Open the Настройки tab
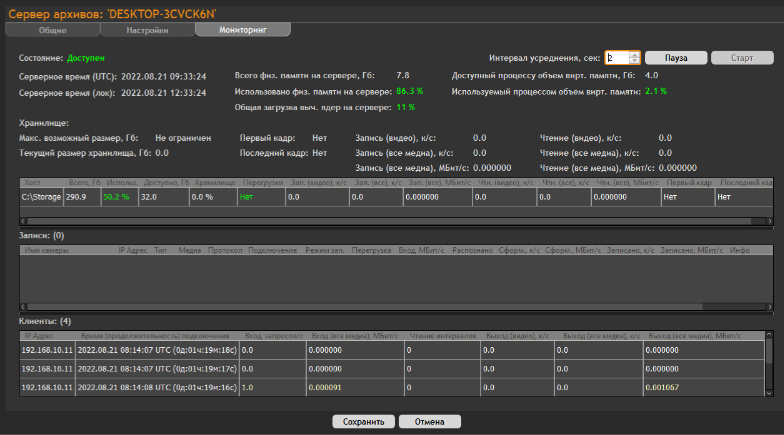 tap(147, 31)
